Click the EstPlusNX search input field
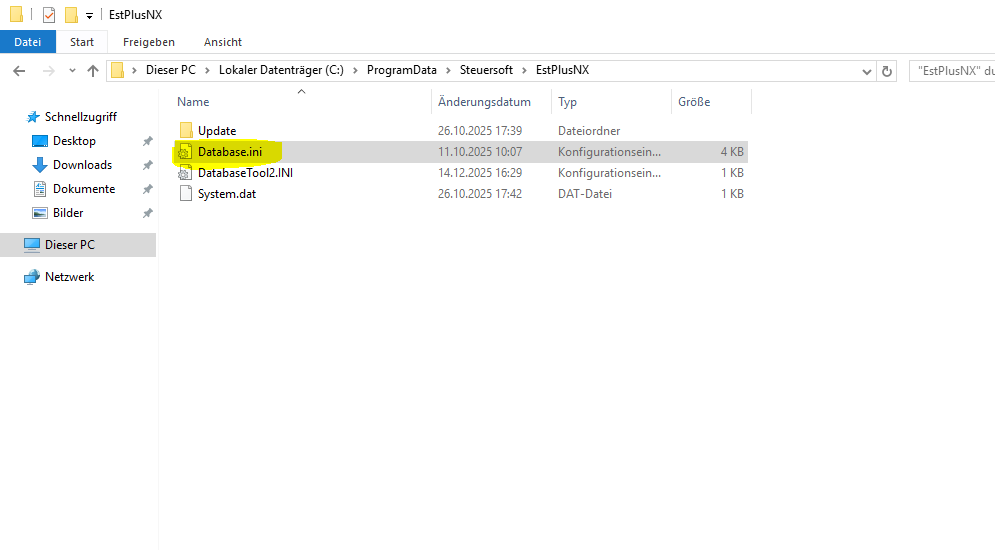 click(x=954, y=71)
